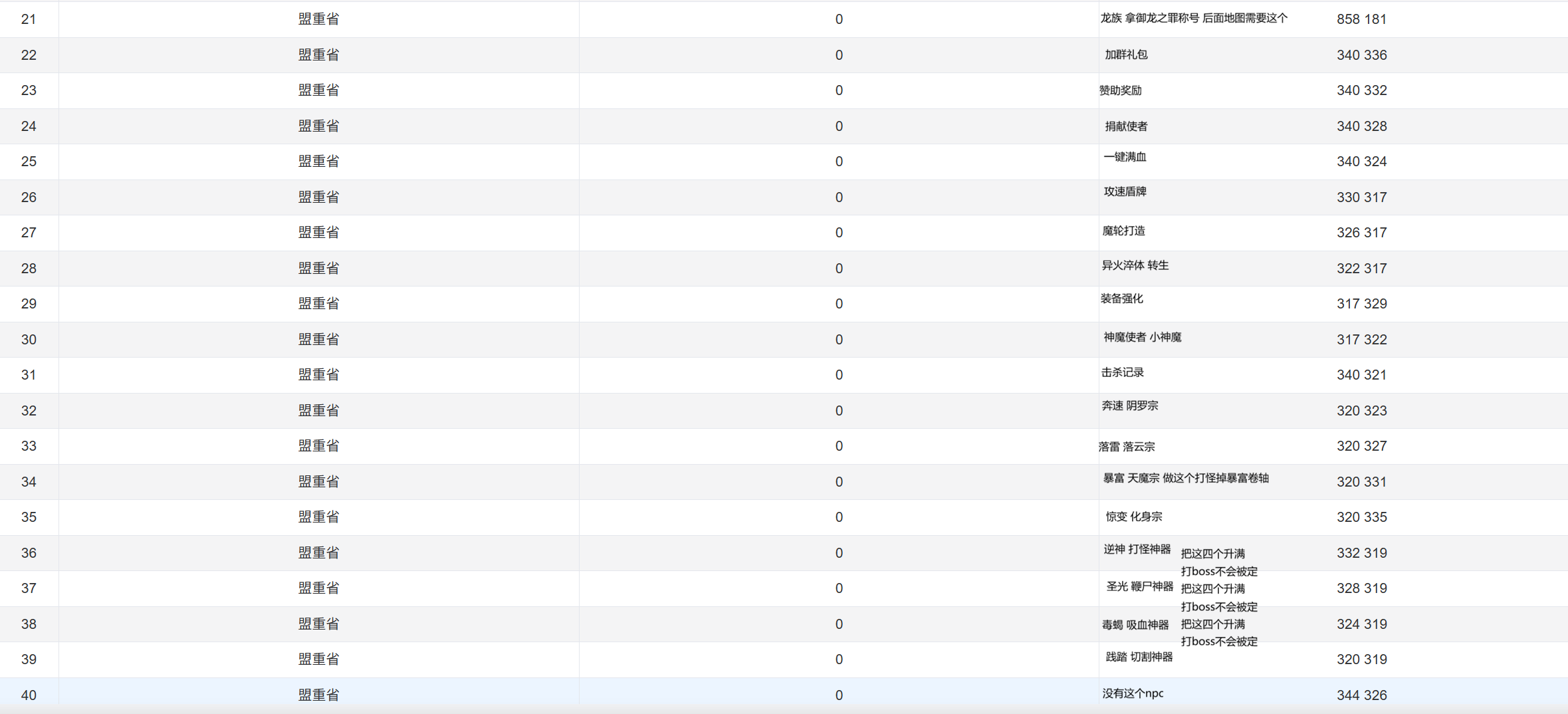
Task: Select the 320 335 coordinates cell
Action: [1361, 517]
